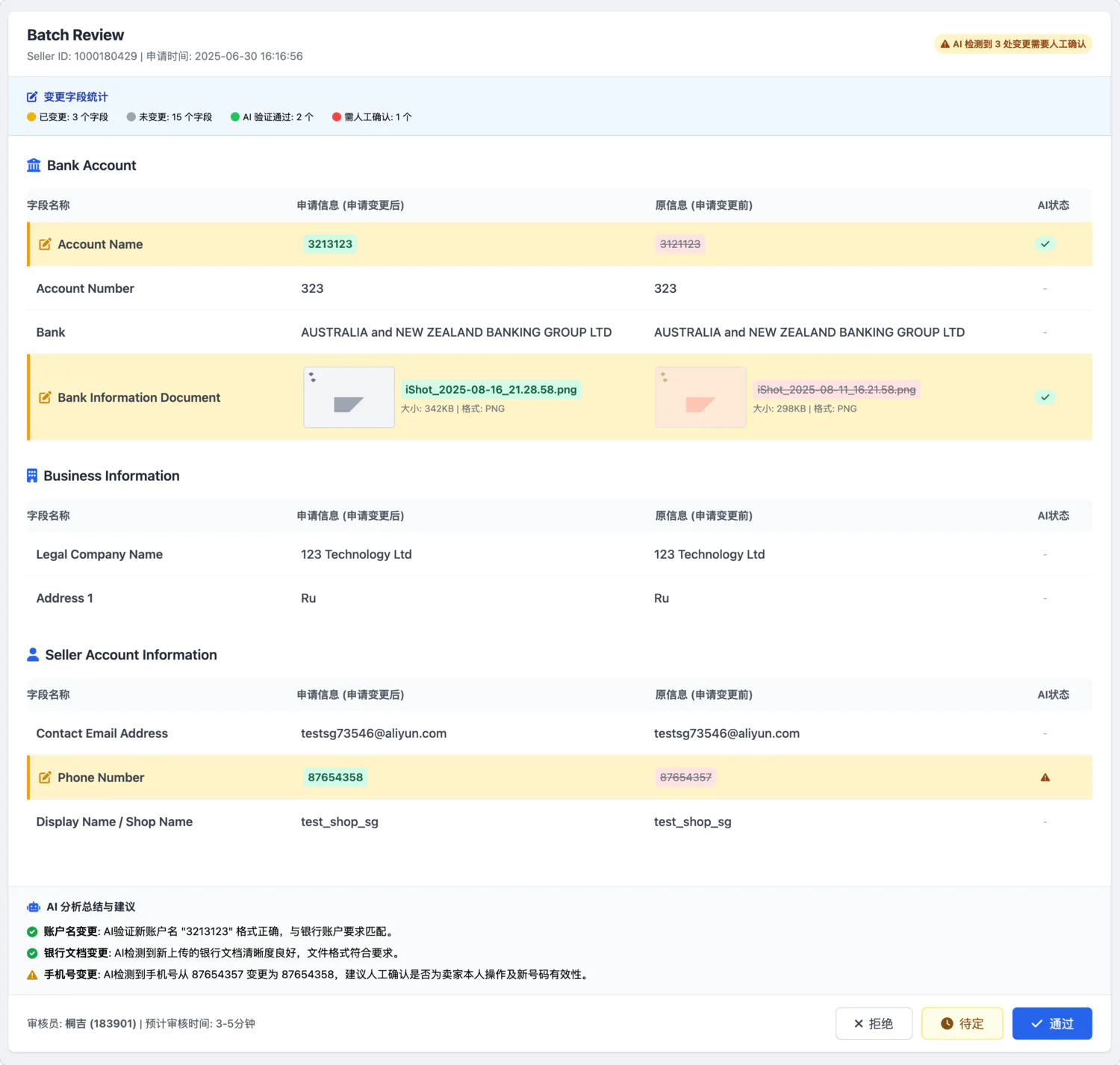Click the green check status for Bank Information Document
The image size is (1120, 1065).
click(1045, 397)
